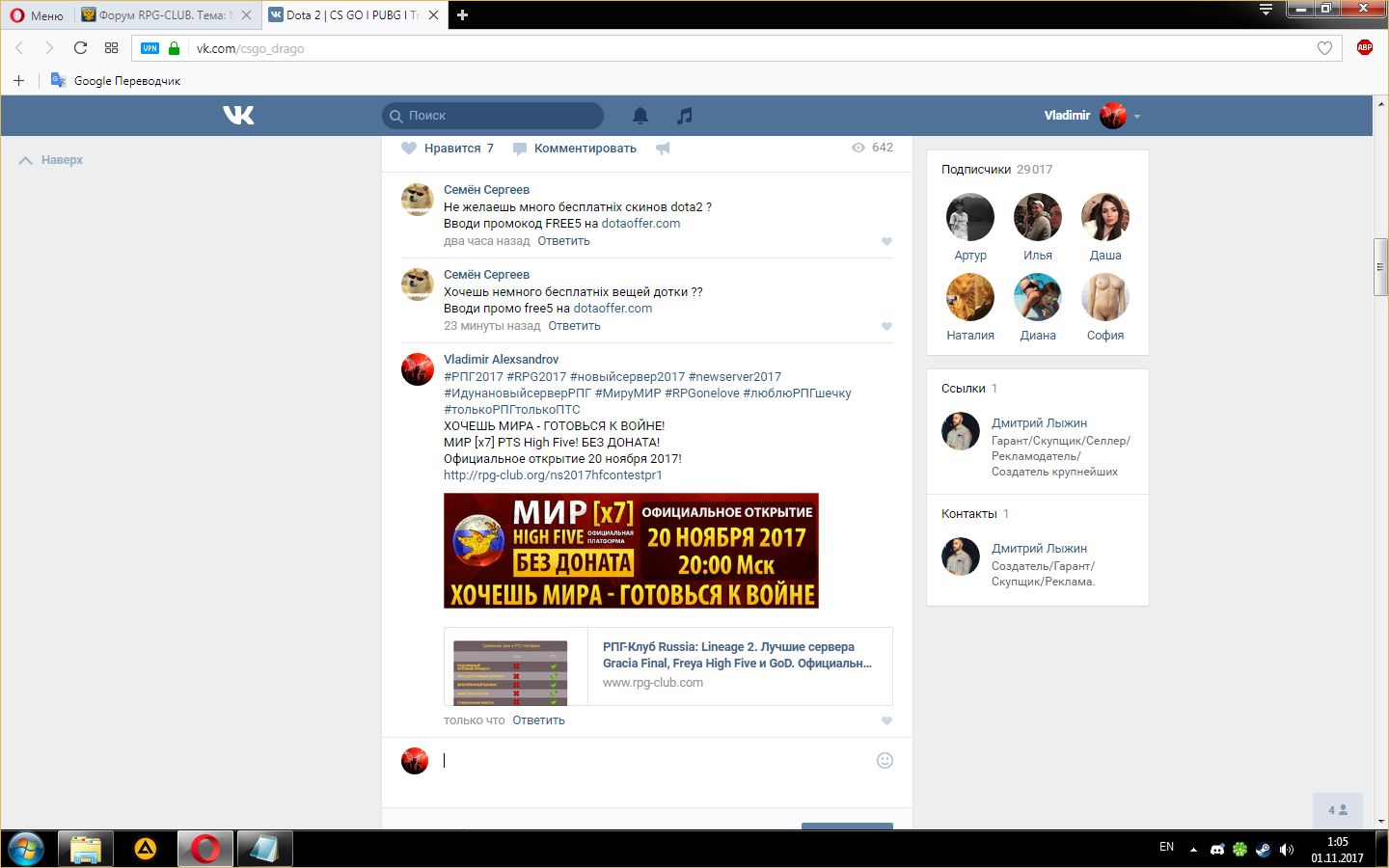Toggle the Opera VPN badge
The height and width of the screenshot is (868, 1389).
[x=150, y=48]
